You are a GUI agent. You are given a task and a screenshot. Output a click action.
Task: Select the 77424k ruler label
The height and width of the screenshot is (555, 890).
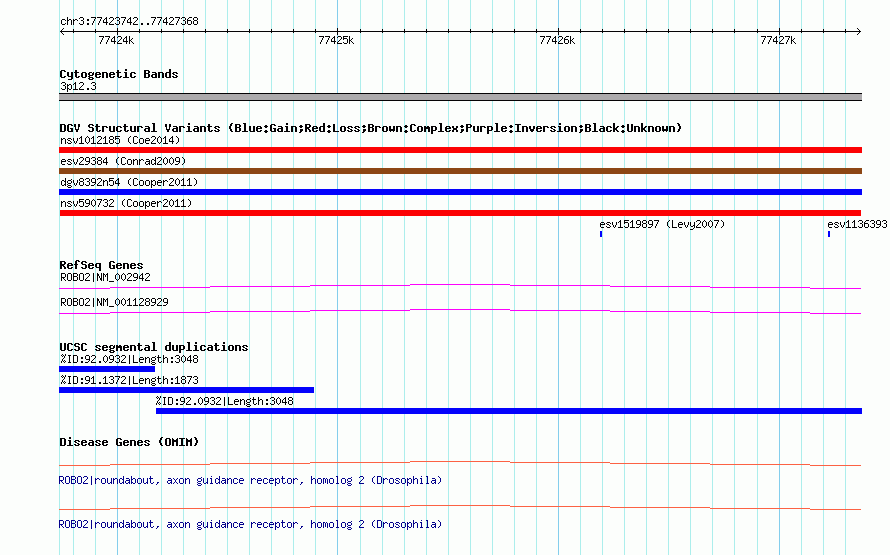(x=116, y=40)
